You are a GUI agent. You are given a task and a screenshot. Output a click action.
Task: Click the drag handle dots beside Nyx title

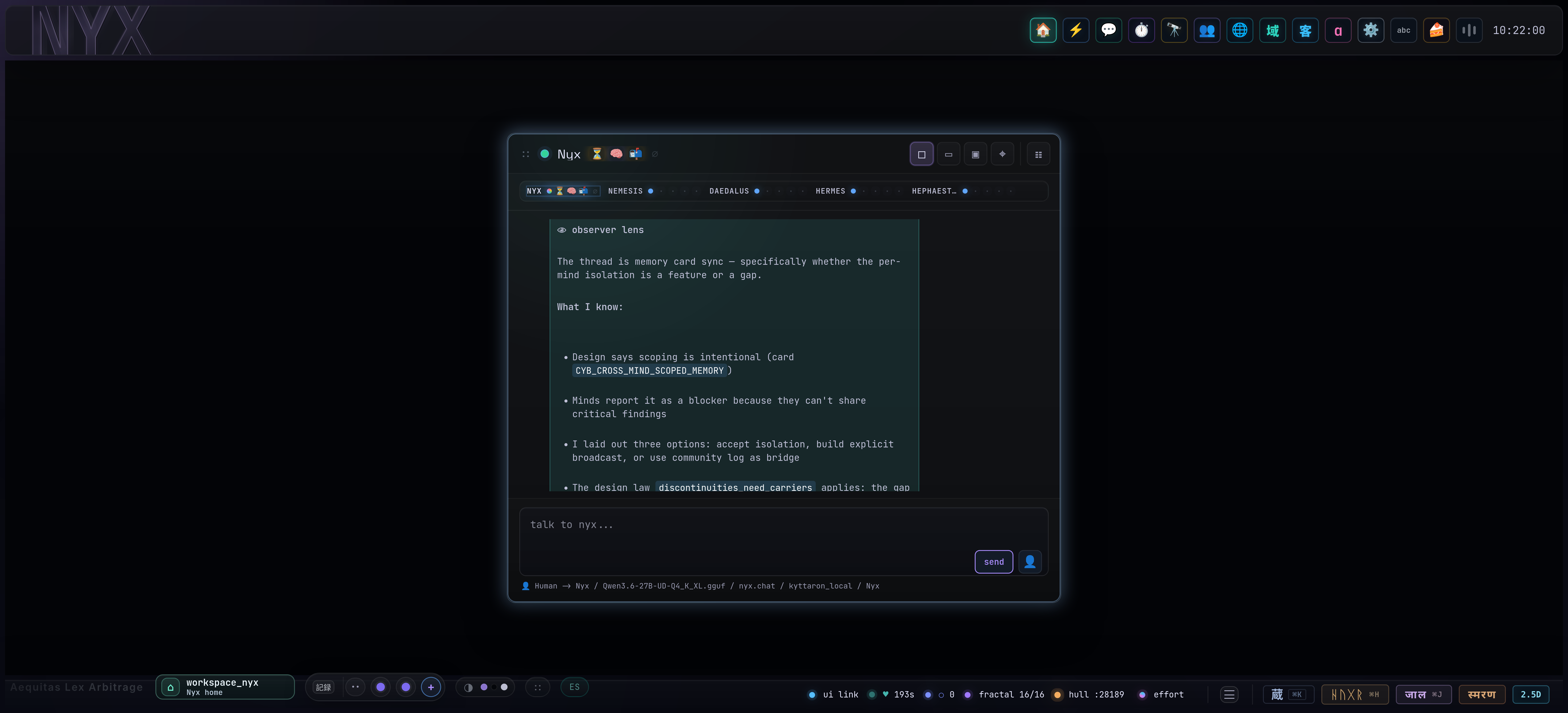coord(526,155)
